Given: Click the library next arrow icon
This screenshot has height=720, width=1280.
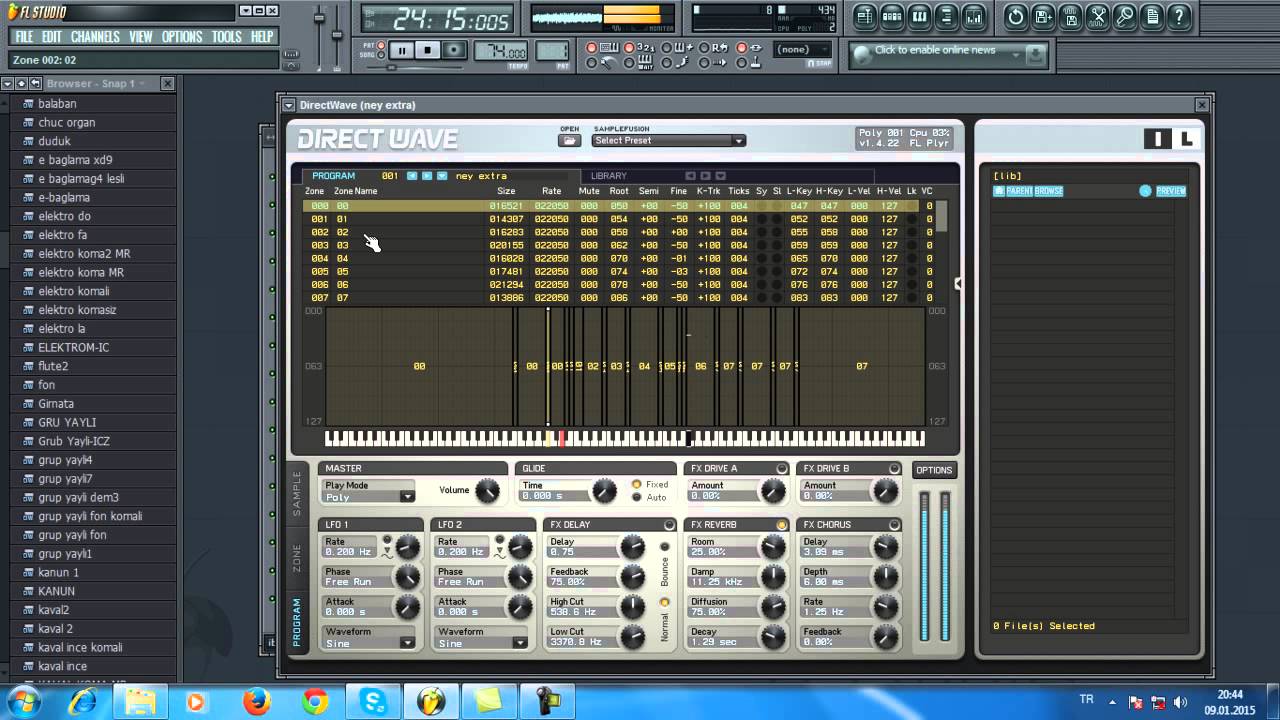Looking at the screenshot, I should [x=705, y=175].
